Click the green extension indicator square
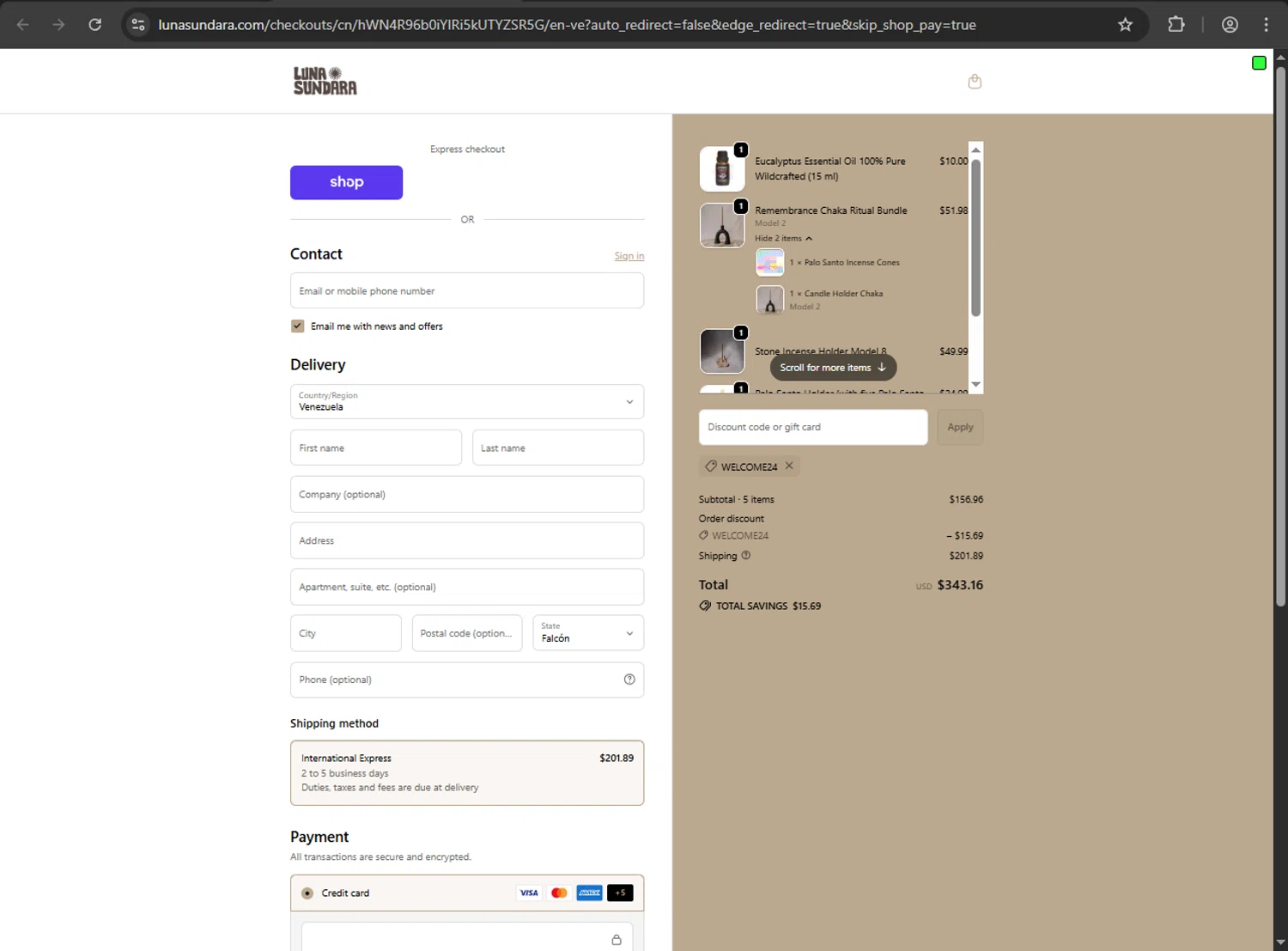 1259,63
